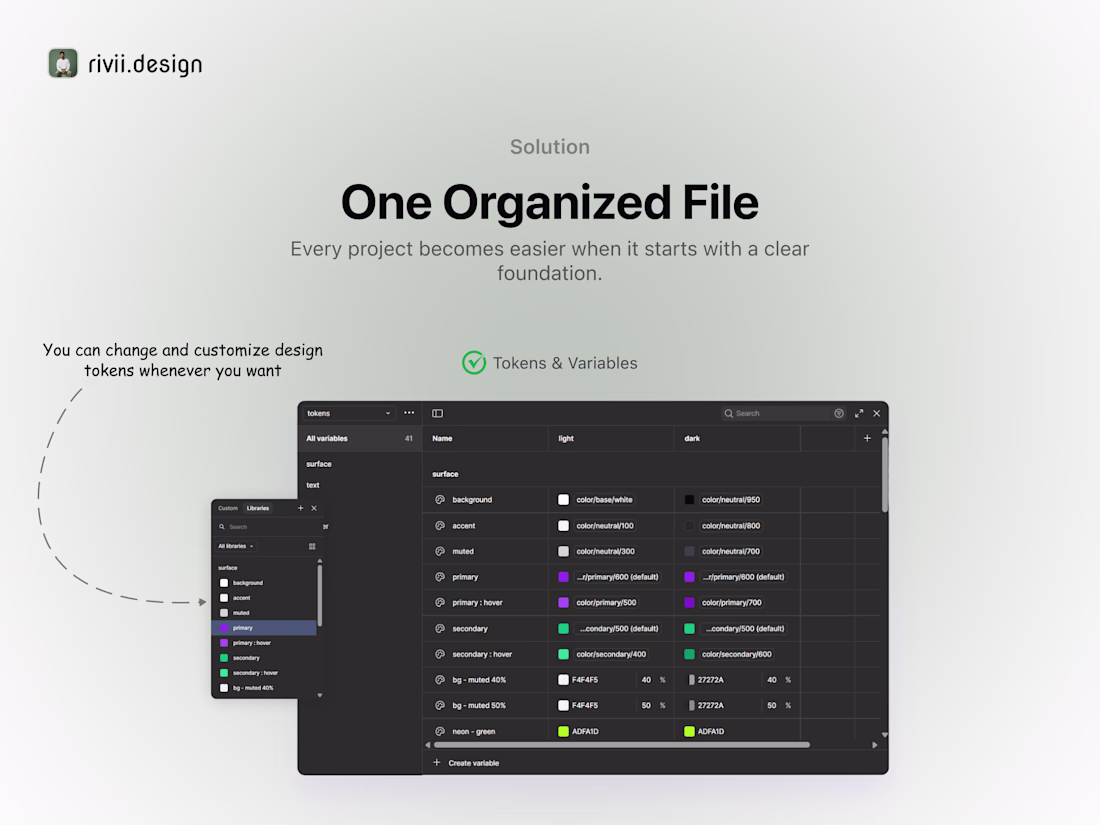This screenshot has height=825, width=1100.
Task: Click the variables Search field
Action: pos(783,413)
